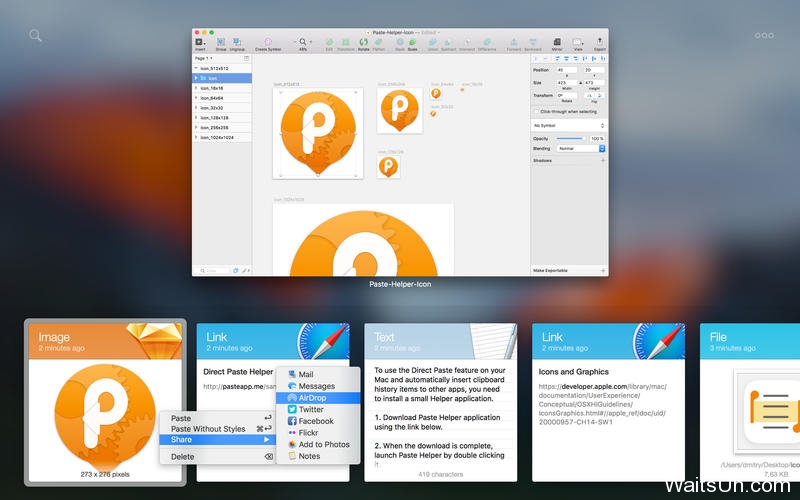Screen dimensions: 800x500
Task: Click the Safari compass on Direct Paste Helper card
Action: [x=324, y=340]
